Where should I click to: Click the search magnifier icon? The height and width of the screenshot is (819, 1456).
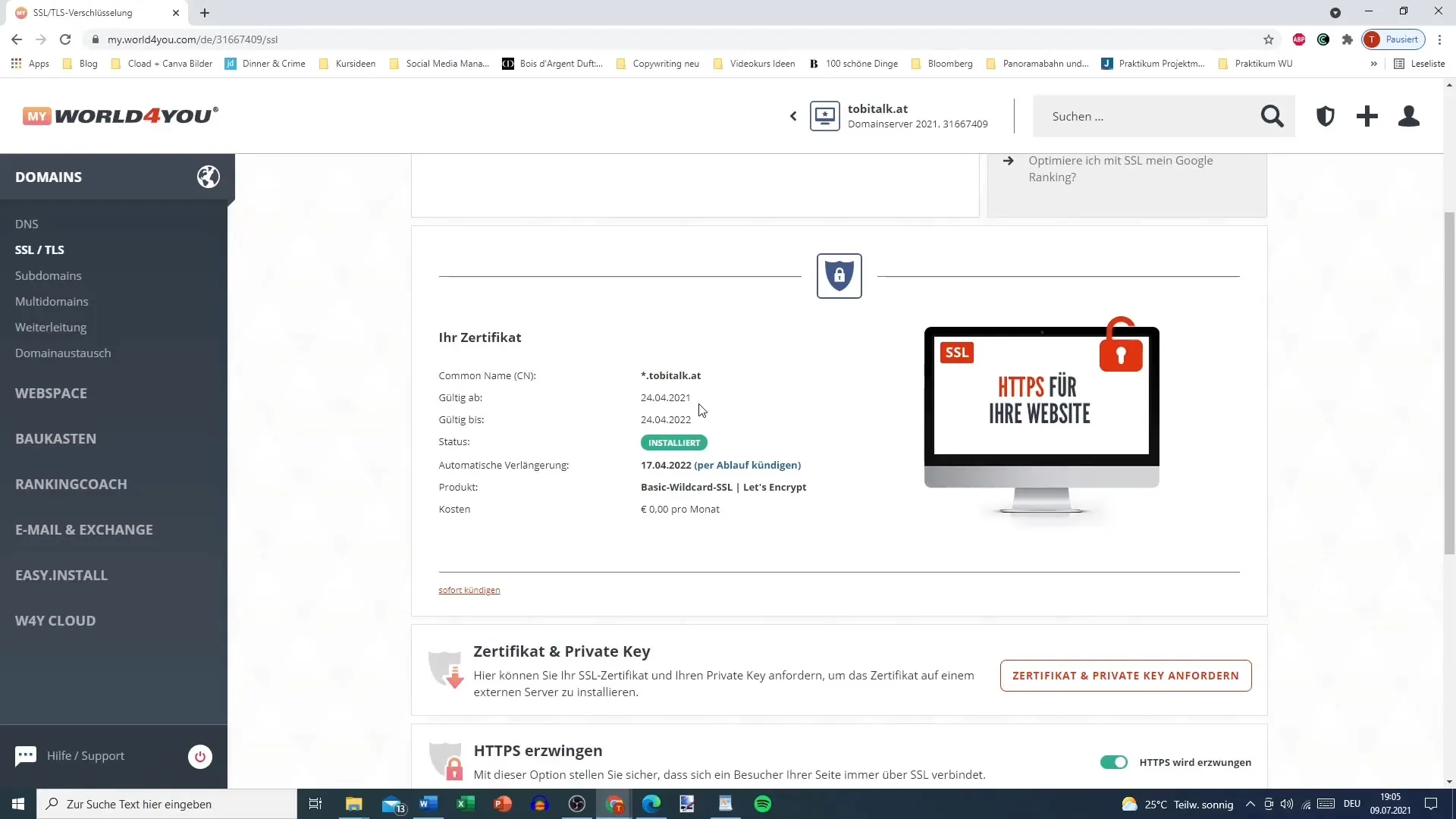pos(1274,116)
